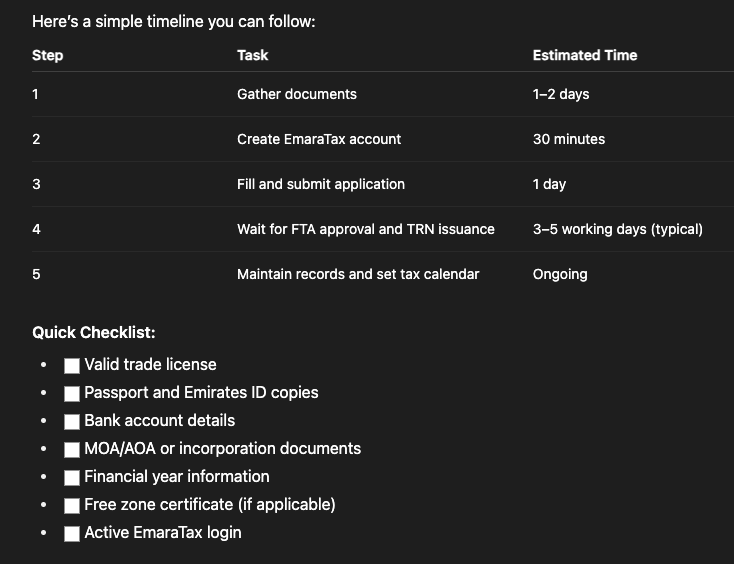734x564 pixels.
Task: Select the Ongoing time cell
Action: tap(559, 274)
